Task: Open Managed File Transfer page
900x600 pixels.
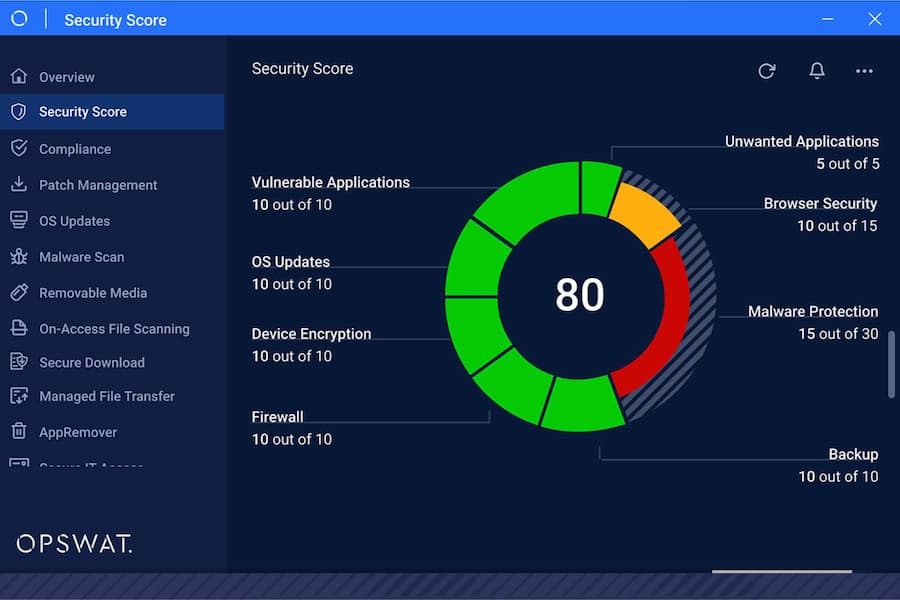Action: pos(106,397)
